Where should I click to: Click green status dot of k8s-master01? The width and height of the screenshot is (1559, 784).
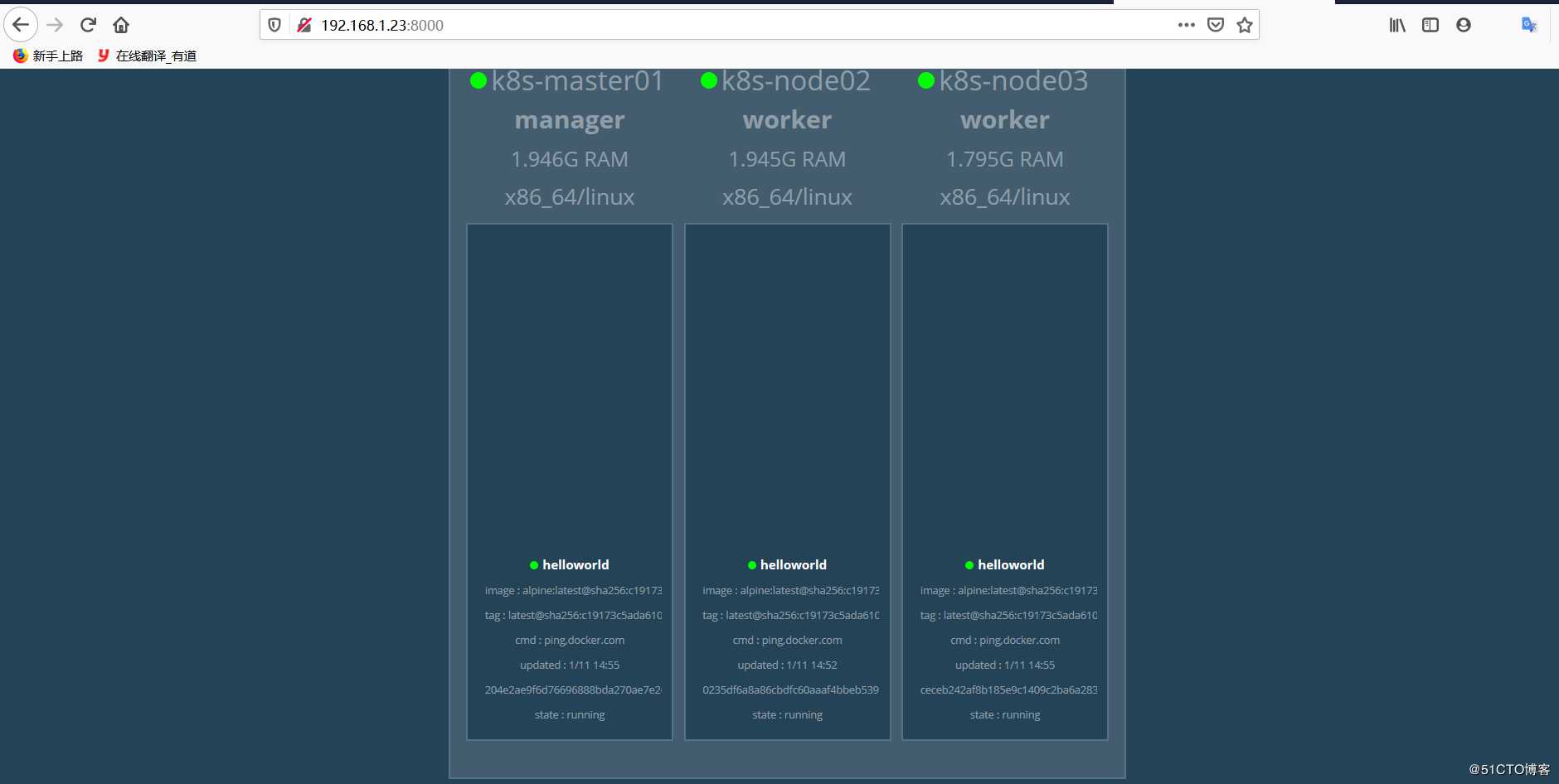coord(478,80)
